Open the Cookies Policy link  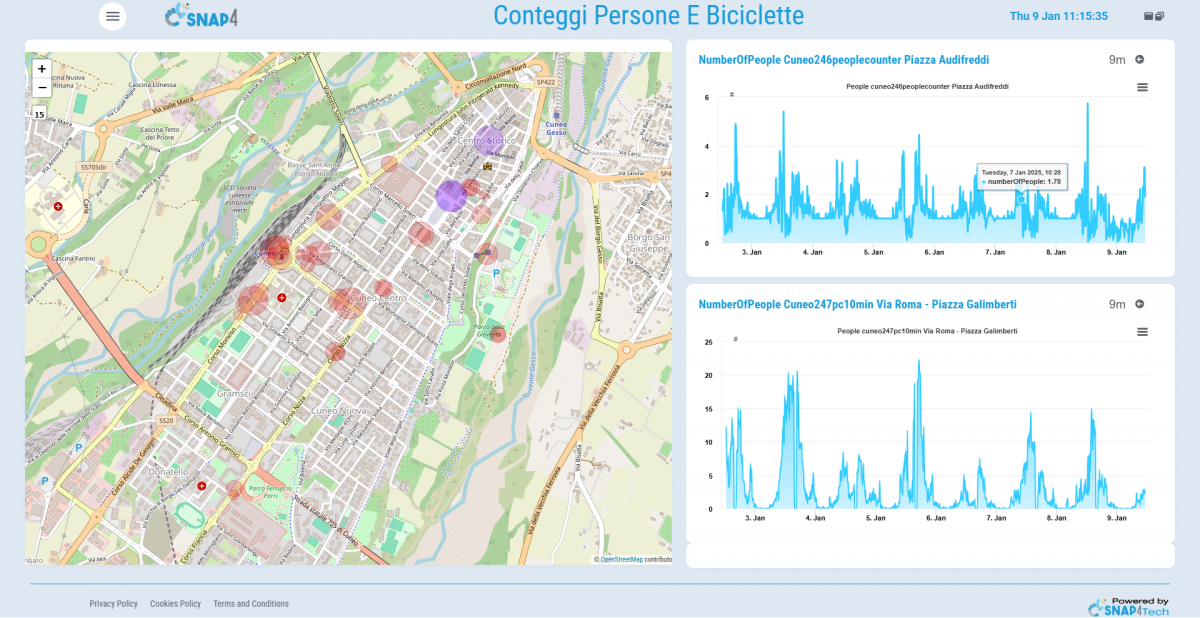pyautogui.click(x=175, y=604)
